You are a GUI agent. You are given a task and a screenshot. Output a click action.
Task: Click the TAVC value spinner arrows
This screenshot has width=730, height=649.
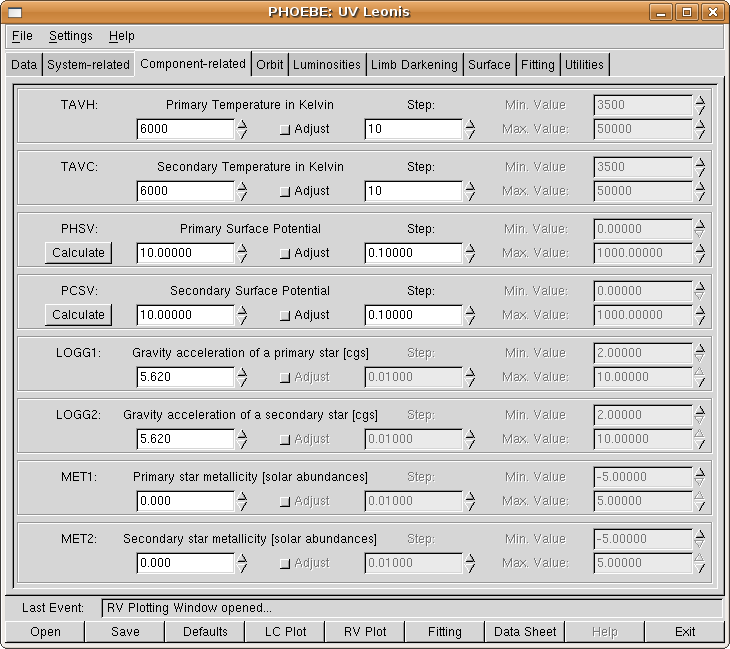pyautogui.click(x=242, y=191)
